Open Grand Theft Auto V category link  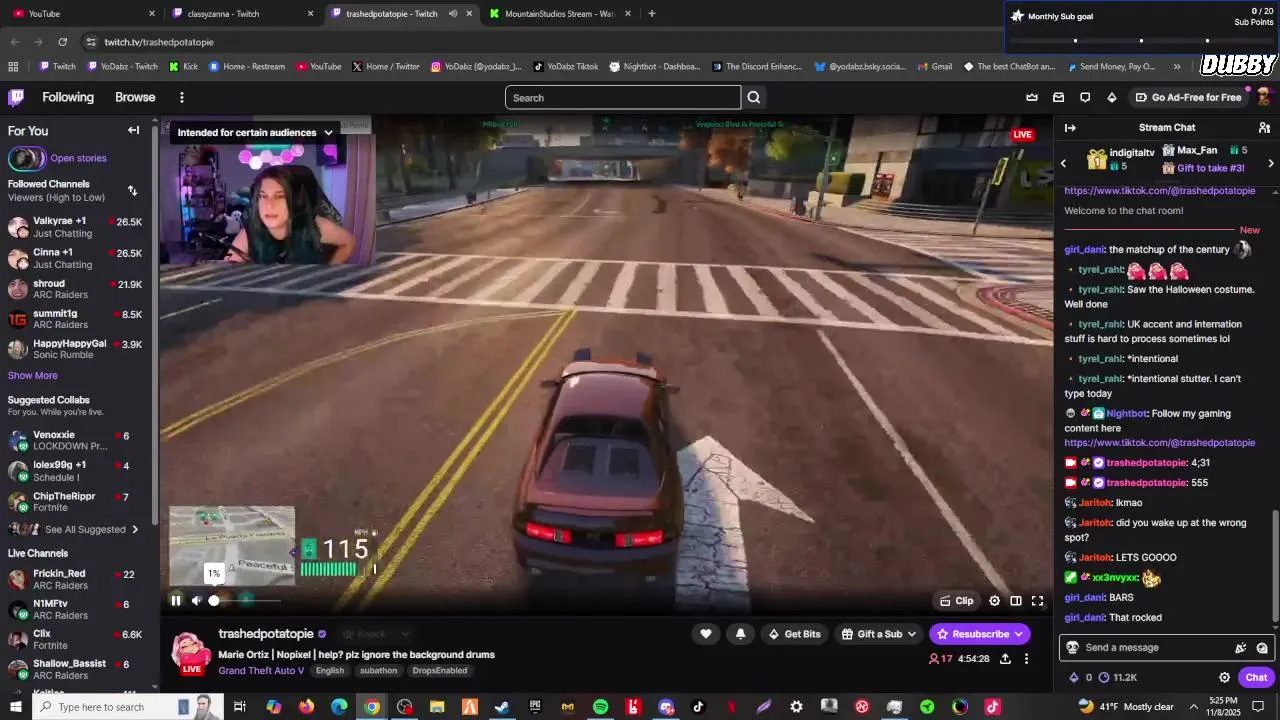(261, 671)
